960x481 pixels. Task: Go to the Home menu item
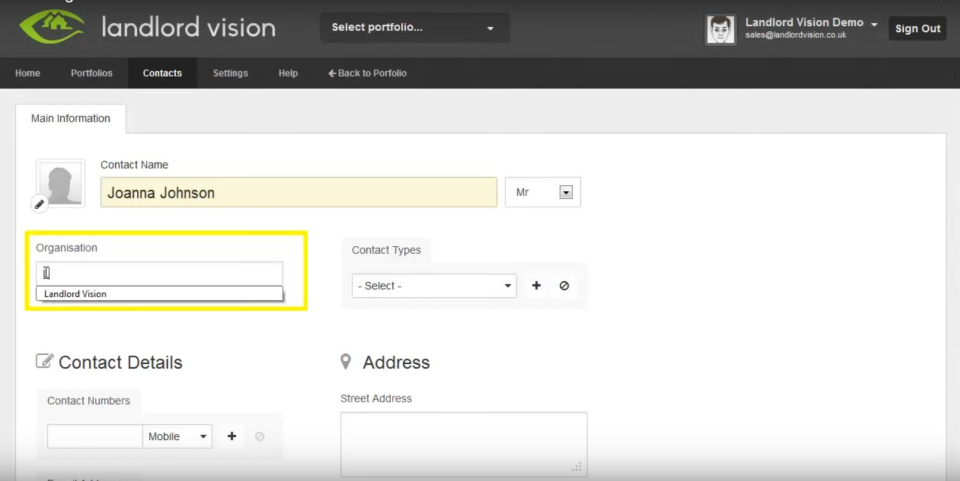click(28, 73)
